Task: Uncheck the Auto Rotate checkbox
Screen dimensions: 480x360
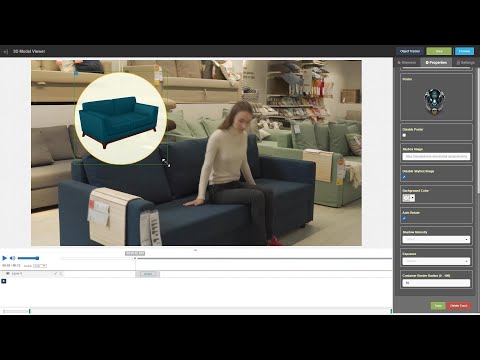Action: [404, 219]
